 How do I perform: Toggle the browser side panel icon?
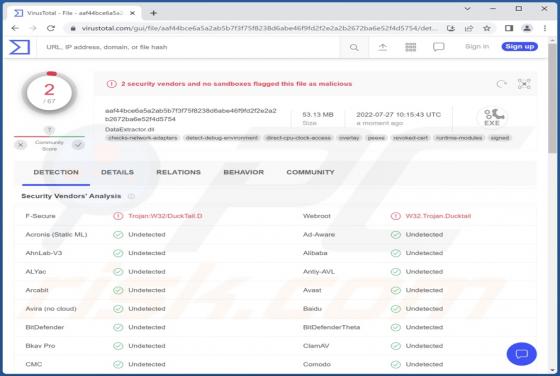pyautogui.click(x=509, y=28)
